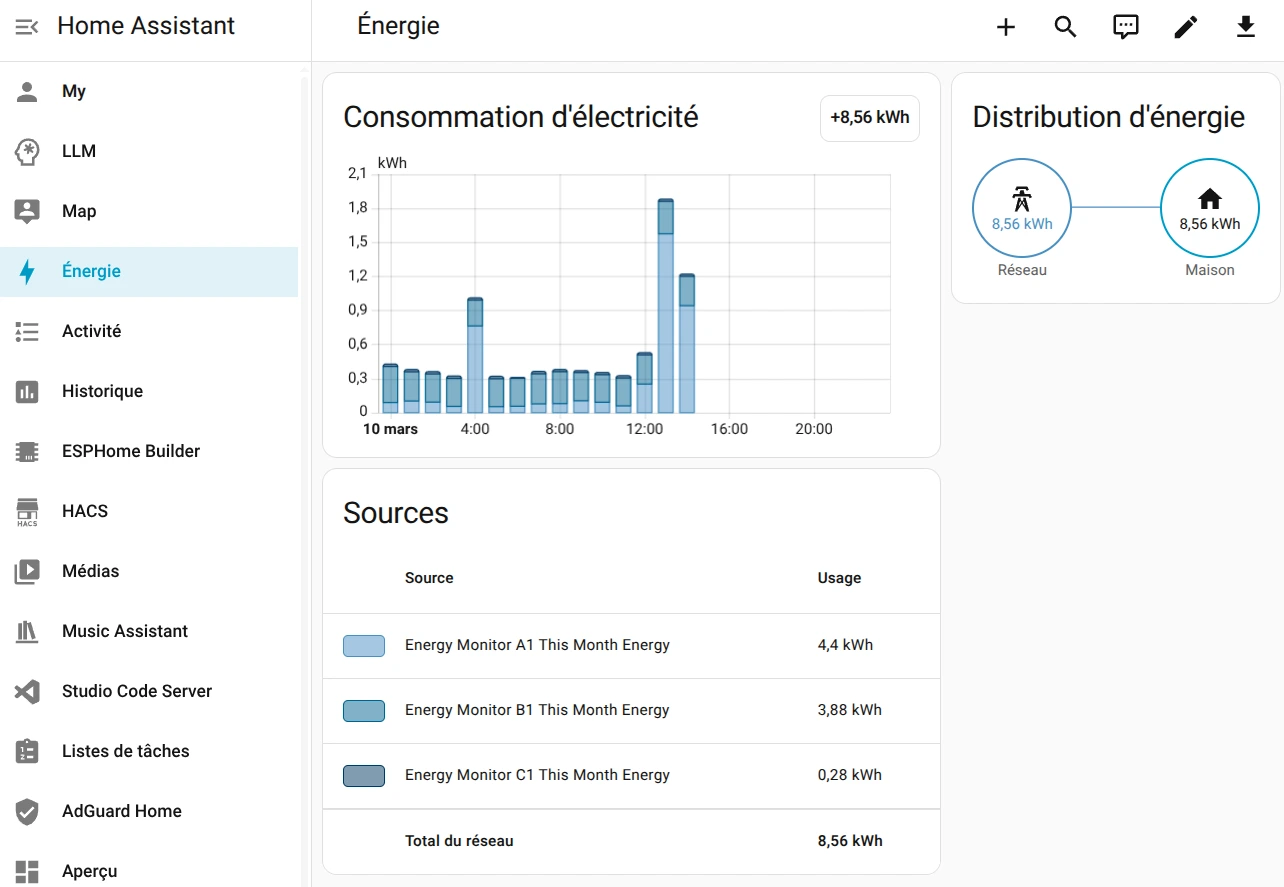Image resolution: width=1284 pixels, height=887 pixels.
Task: Open Energy Monitor A1 This Month Energy
Action: (x=537, y=645)
